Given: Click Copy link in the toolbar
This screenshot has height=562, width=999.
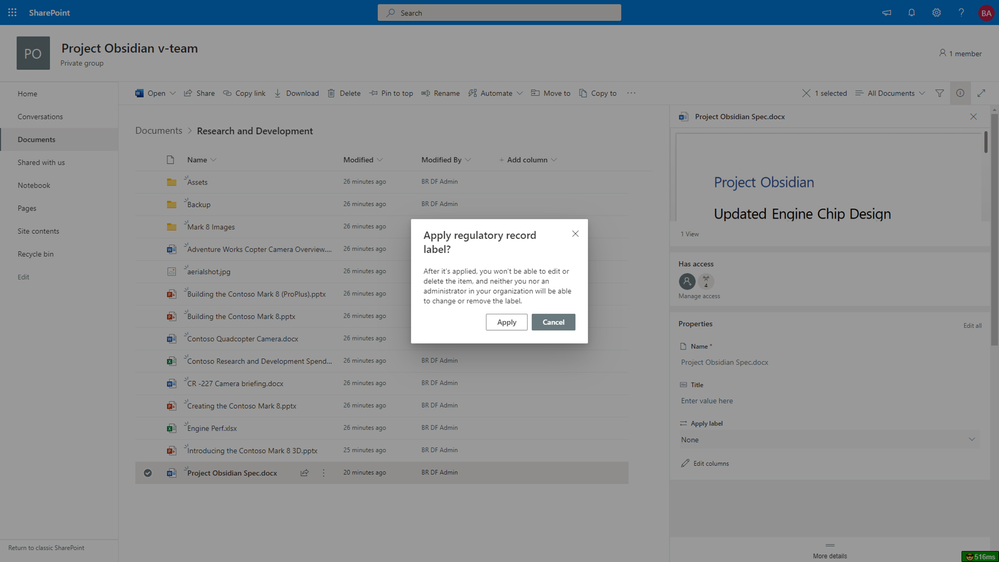Looking at the screenshot, I should [244, 93].
